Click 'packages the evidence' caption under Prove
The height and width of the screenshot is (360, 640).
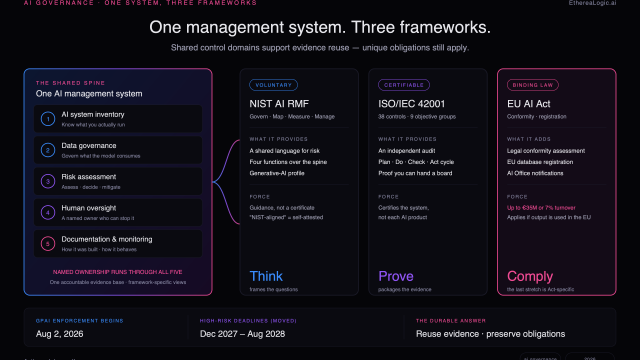[404, 289]
